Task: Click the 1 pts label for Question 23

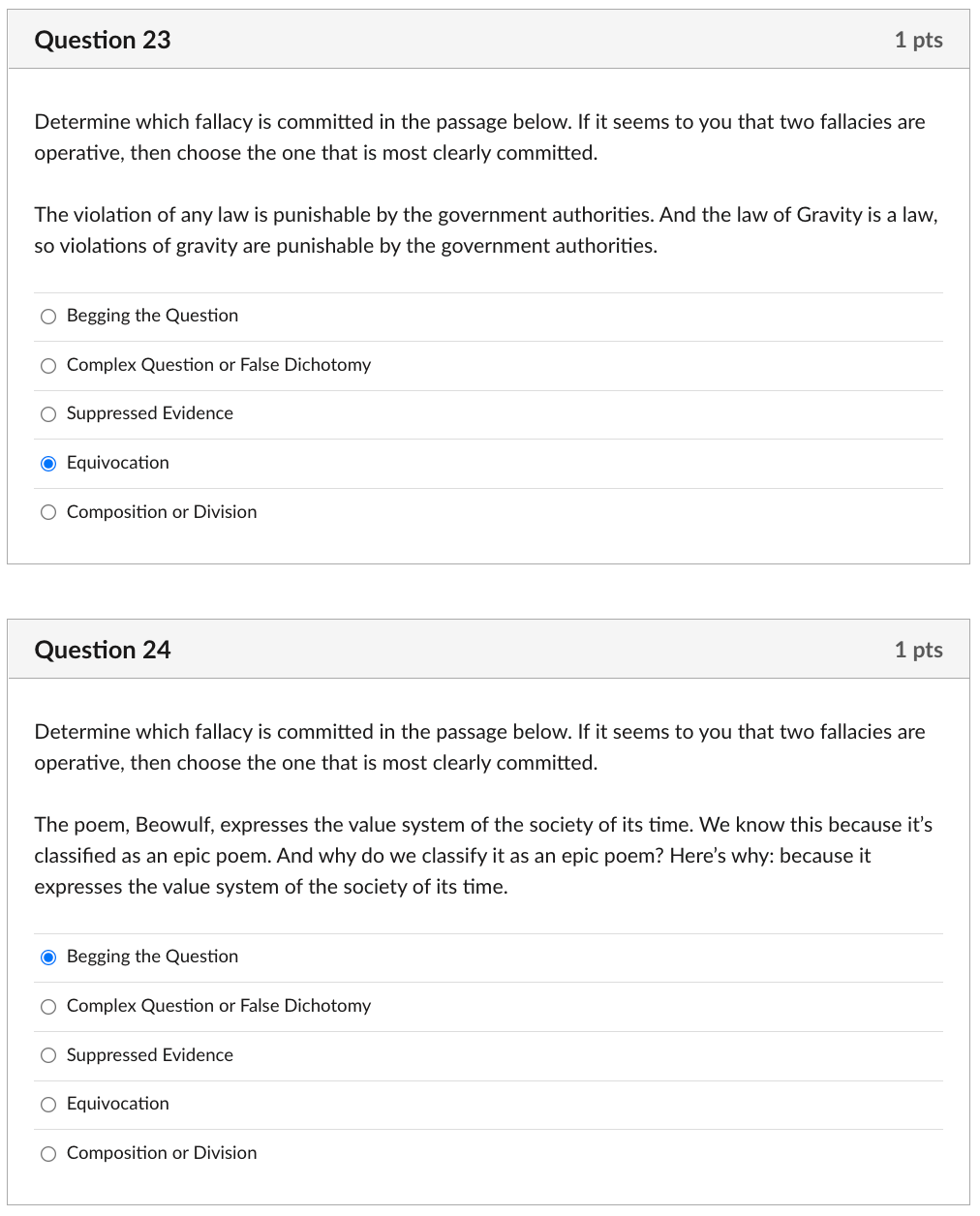Action: [918, 40]
